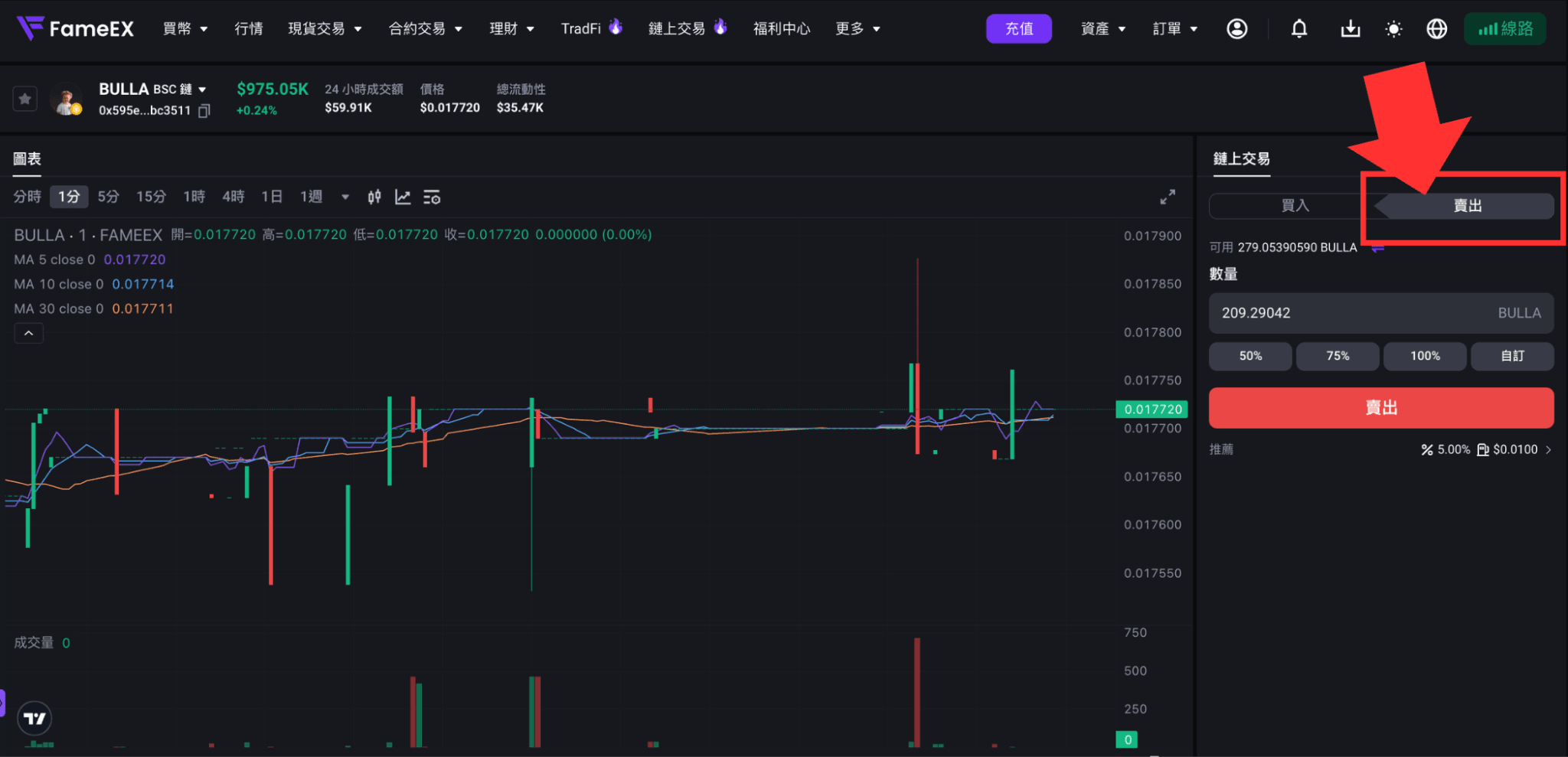The image size is (1568, 757).
Task: Open more timeframes dropdown arrow
Action: (345, 197)
